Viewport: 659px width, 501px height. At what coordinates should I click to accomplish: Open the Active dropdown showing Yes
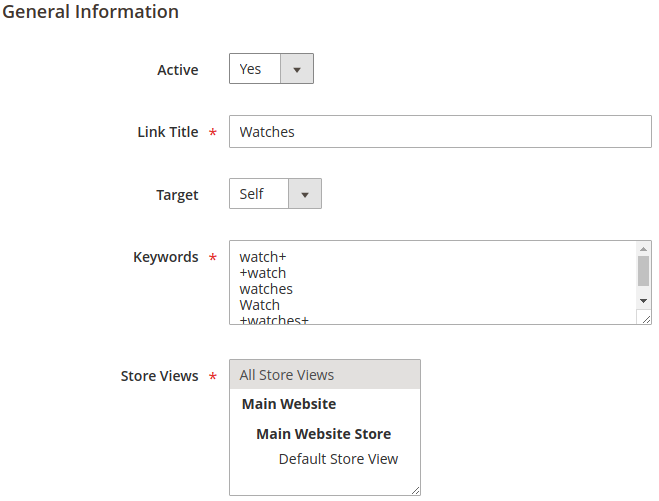(256, 69)
